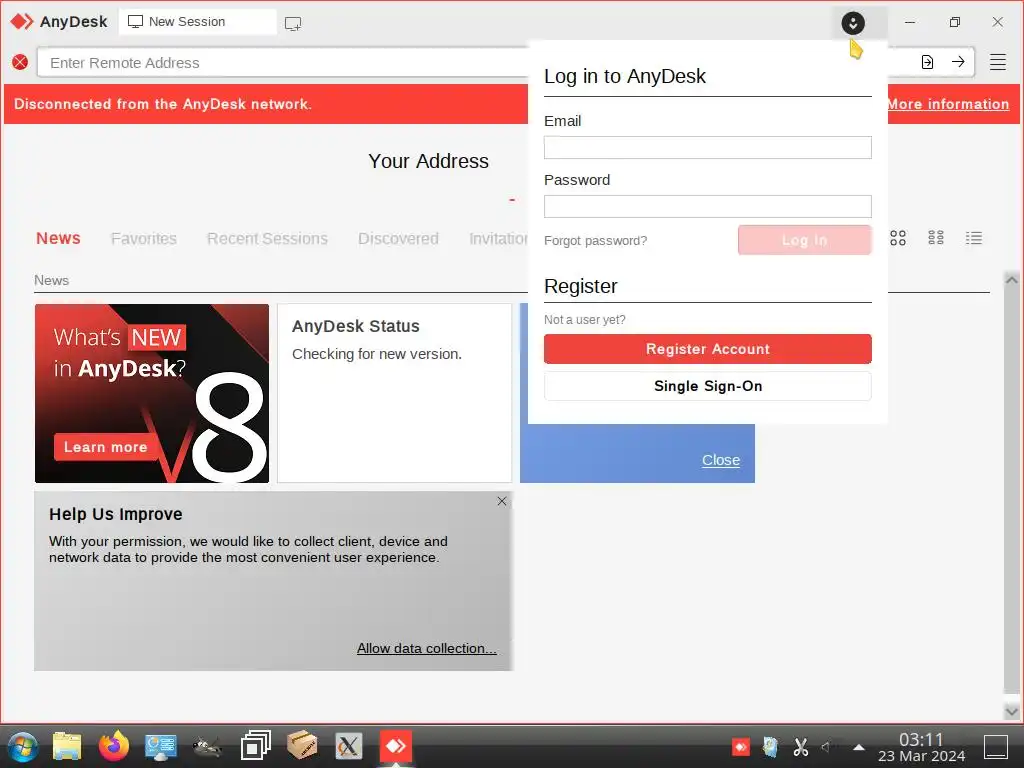The width and height of the screenshot is (1024, 768).
Task: Click the AnyDesk Status card
Action: (x=394, y=393)
